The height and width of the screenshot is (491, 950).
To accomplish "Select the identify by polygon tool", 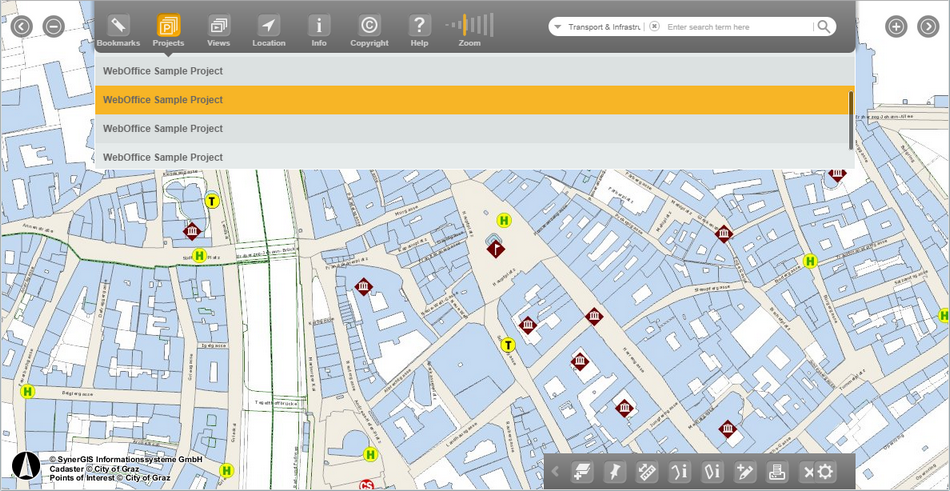I will coord(712,471).
